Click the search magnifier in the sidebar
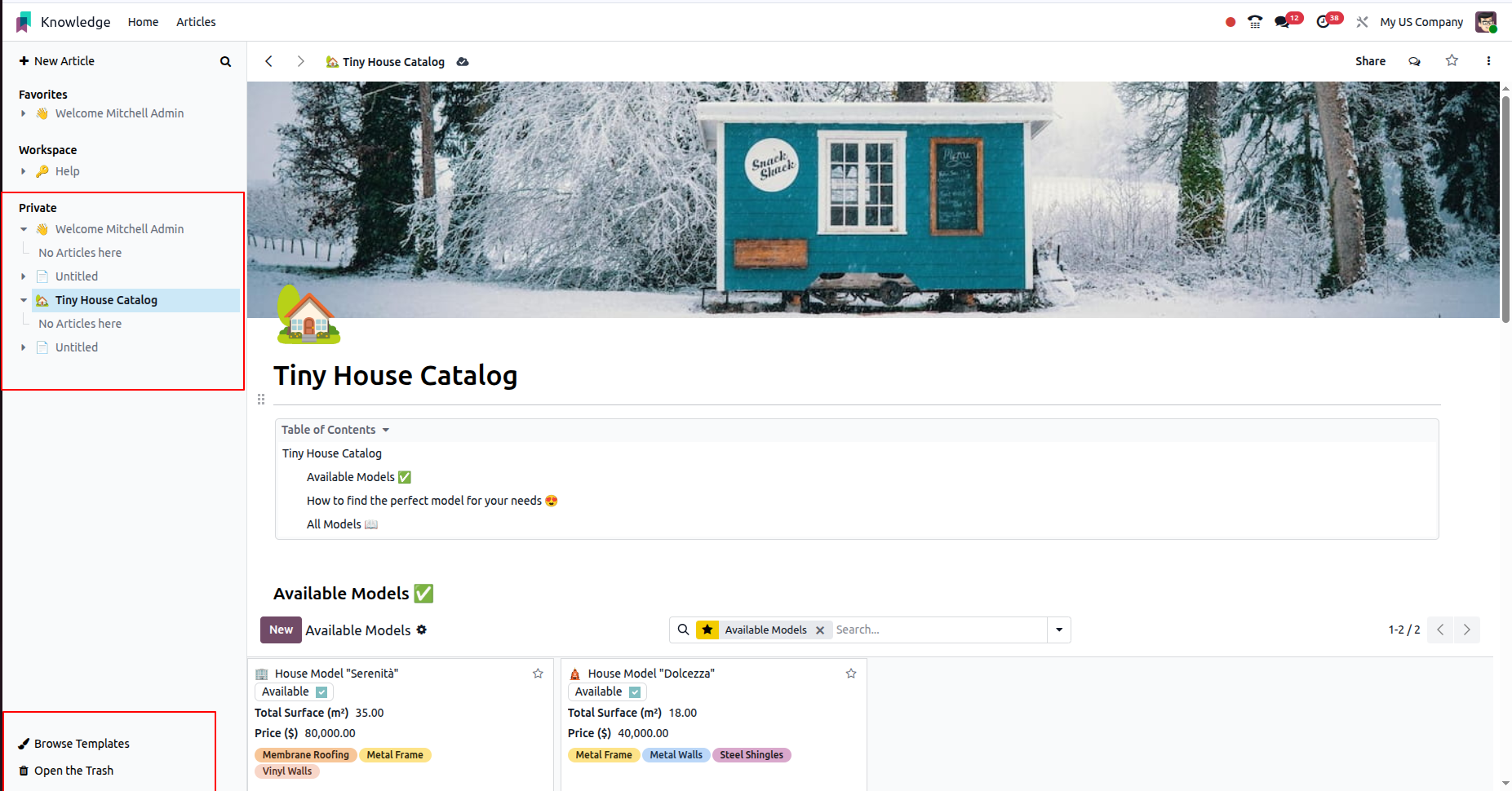This screenshot has width=1512, height=791. click(225, 61)
